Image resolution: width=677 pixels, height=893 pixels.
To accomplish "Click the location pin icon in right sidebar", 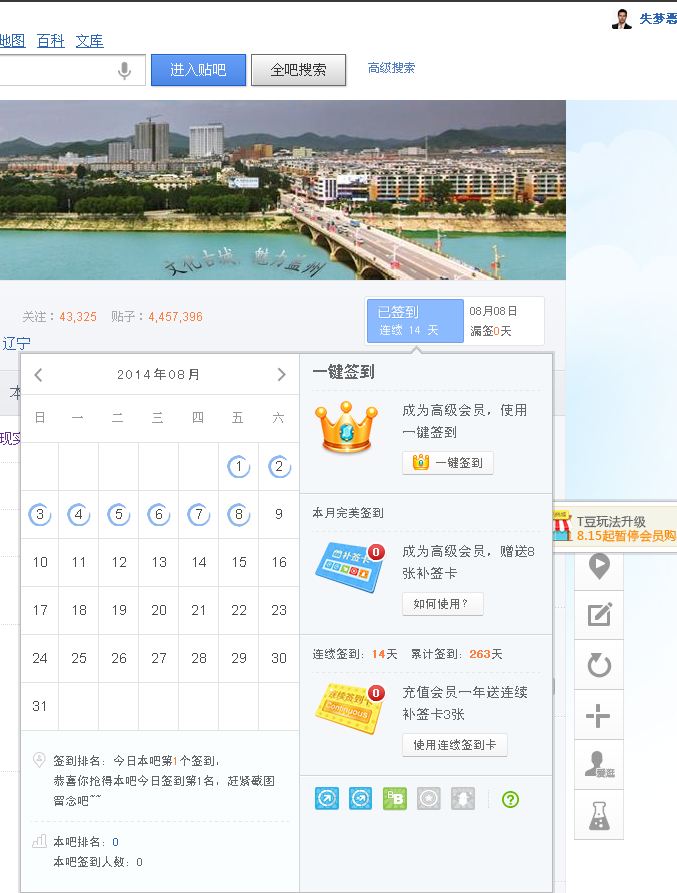I will tap(599, 566).
